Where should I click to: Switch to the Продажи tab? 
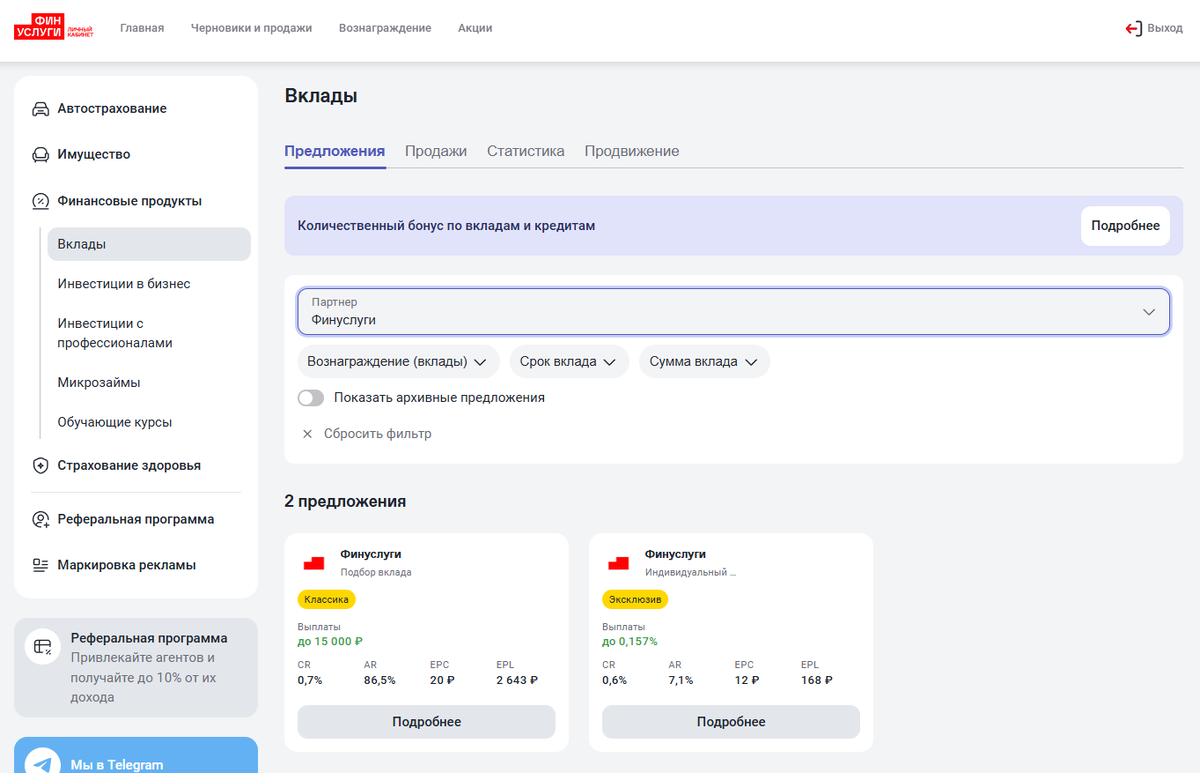pyautogui.click(x=436, y=151)
